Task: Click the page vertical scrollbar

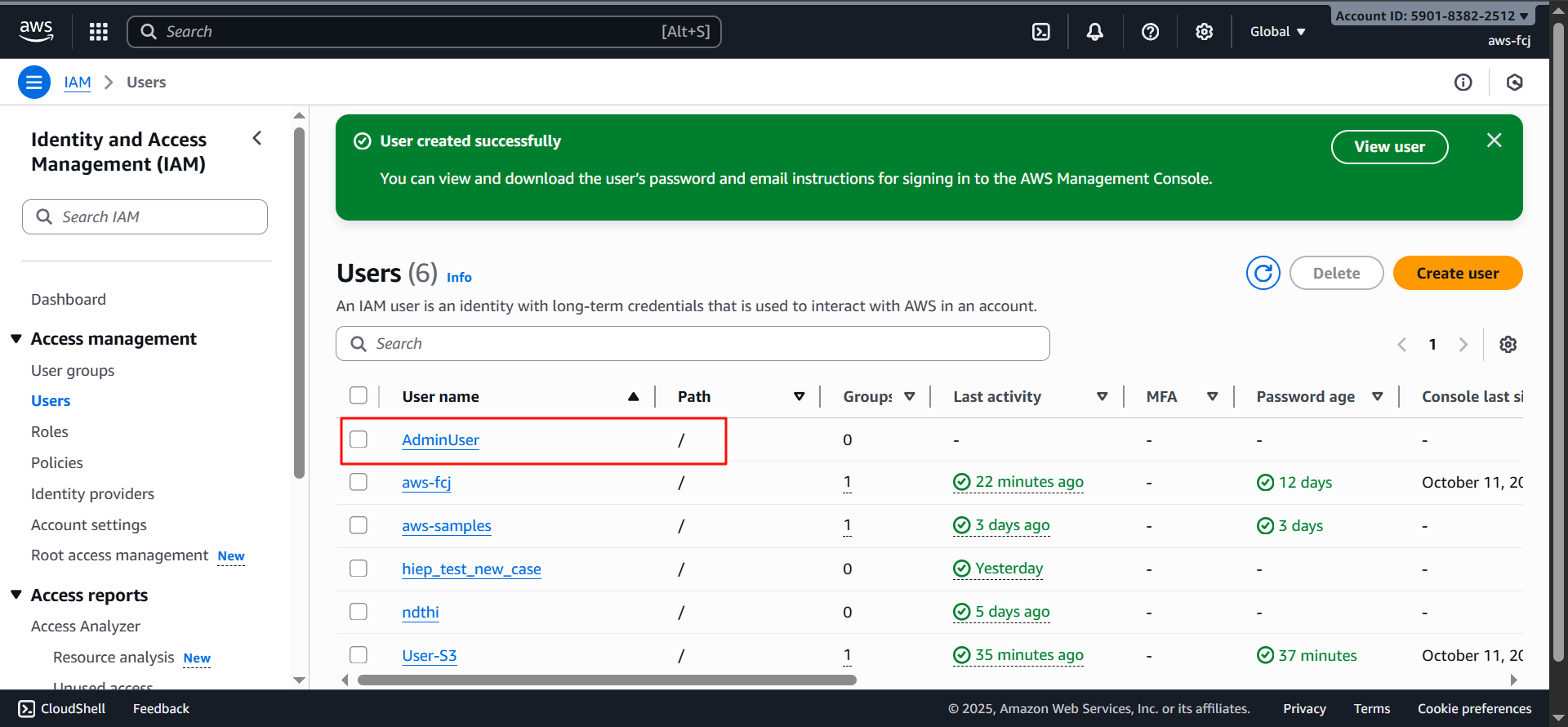Action: (1558, 343)
